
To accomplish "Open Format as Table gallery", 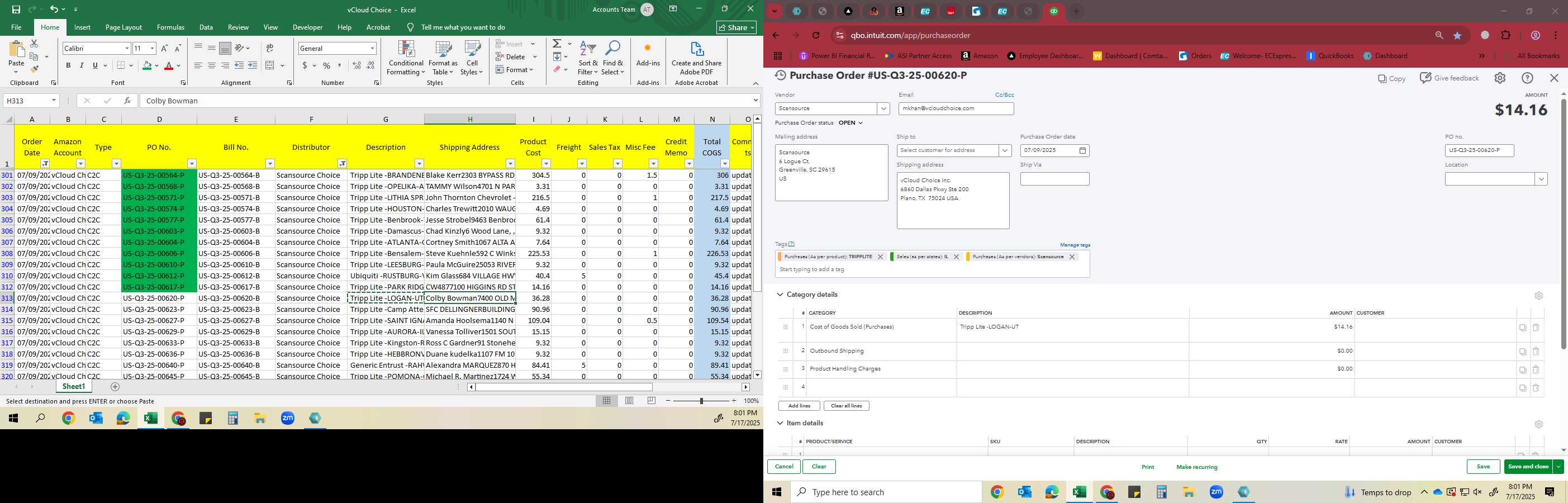I will point(443,58).
